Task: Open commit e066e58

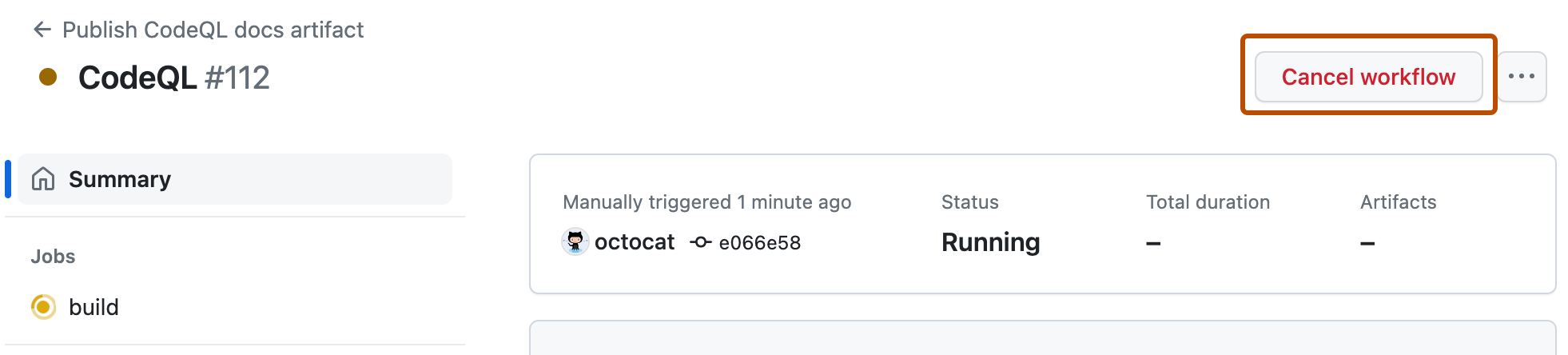Action: click(759, 243)
